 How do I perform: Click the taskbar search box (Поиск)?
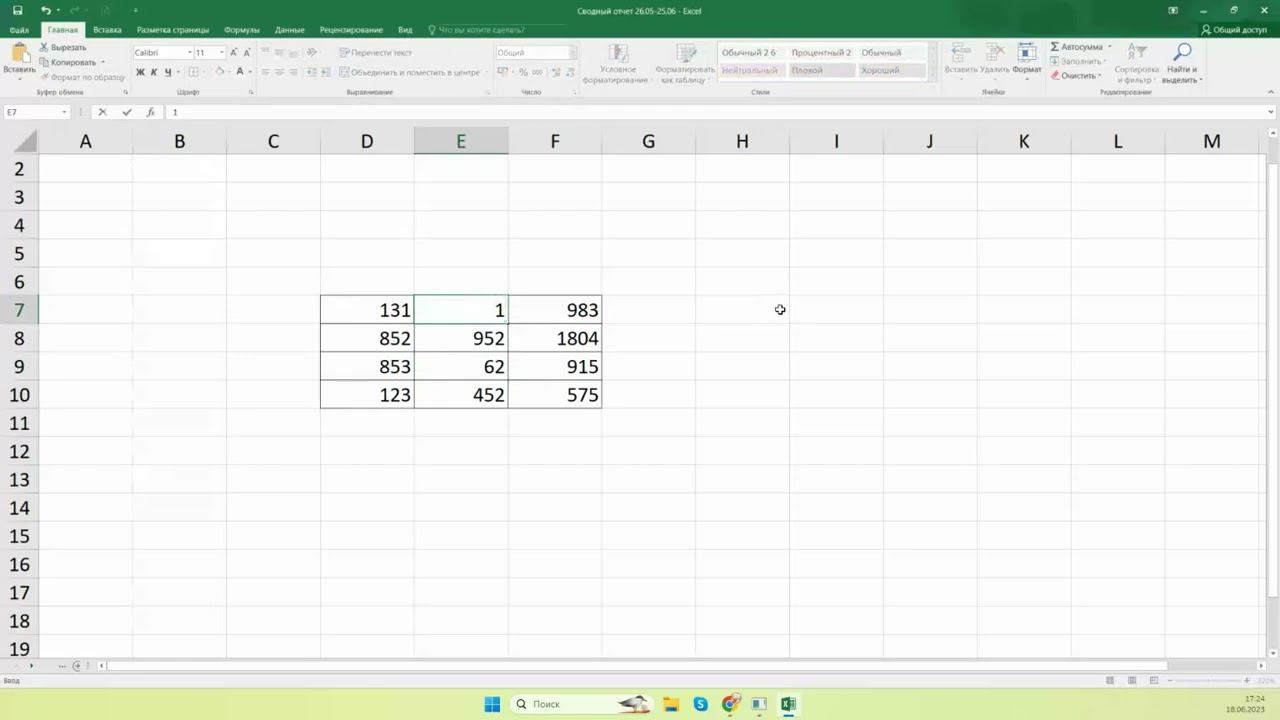583,704
